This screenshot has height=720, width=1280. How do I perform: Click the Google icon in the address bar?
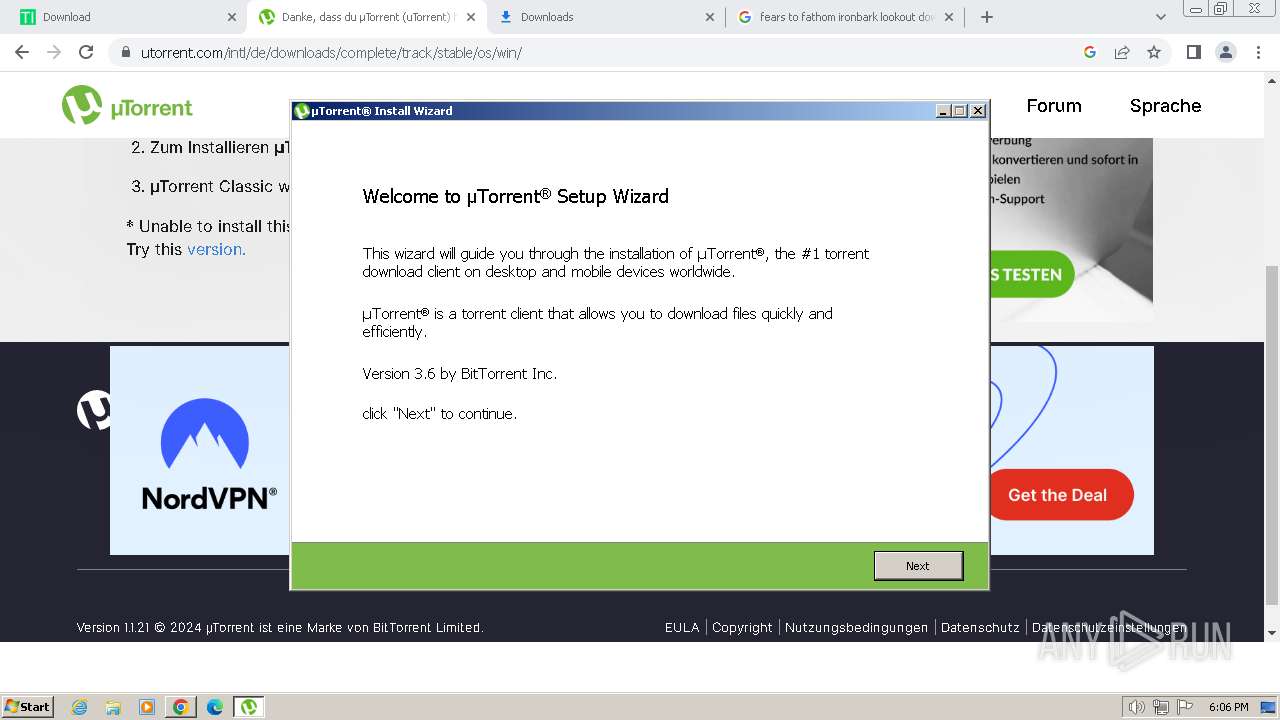tap(1090, 52)
